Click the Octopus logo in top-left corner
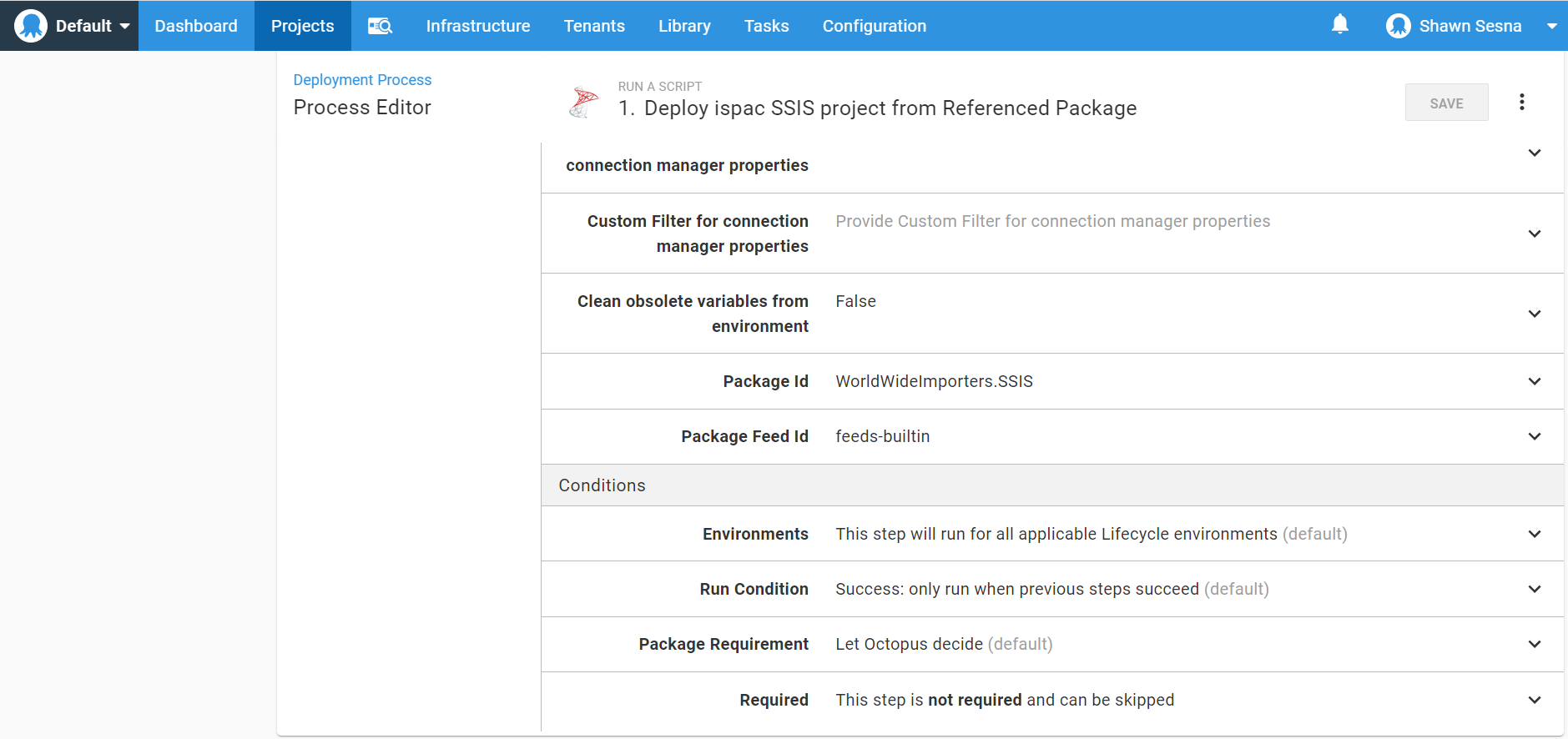The image size is (1568, 739). (x=31, y=26)
